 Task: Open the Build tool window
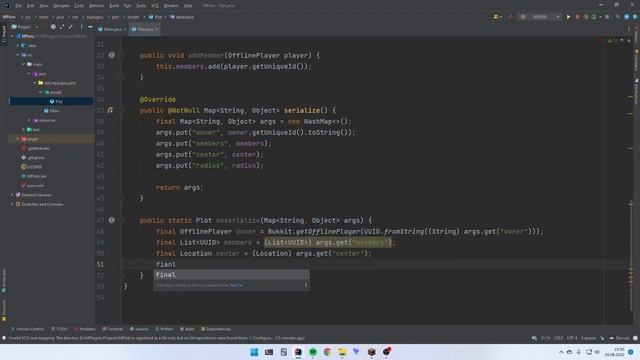[x=187, y=329]
